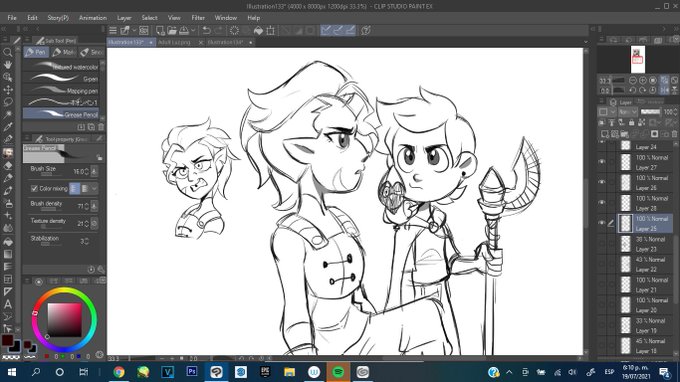The height and width of the screenshot is (382, 680).
Task: Click the layer opacity slider
Action: [x=650, y=112]
